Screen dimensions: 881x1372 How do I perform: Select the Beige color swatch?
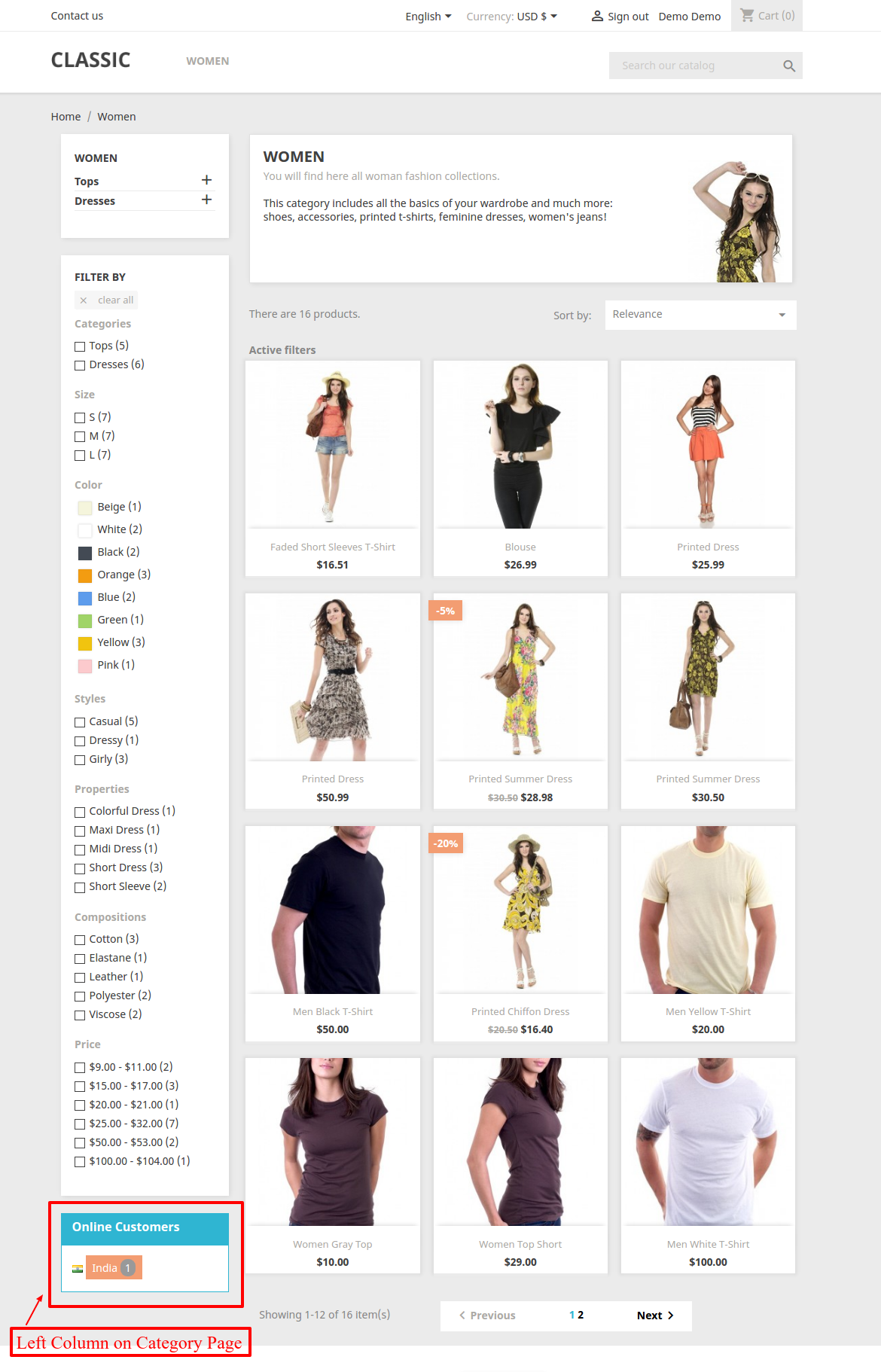85,508
